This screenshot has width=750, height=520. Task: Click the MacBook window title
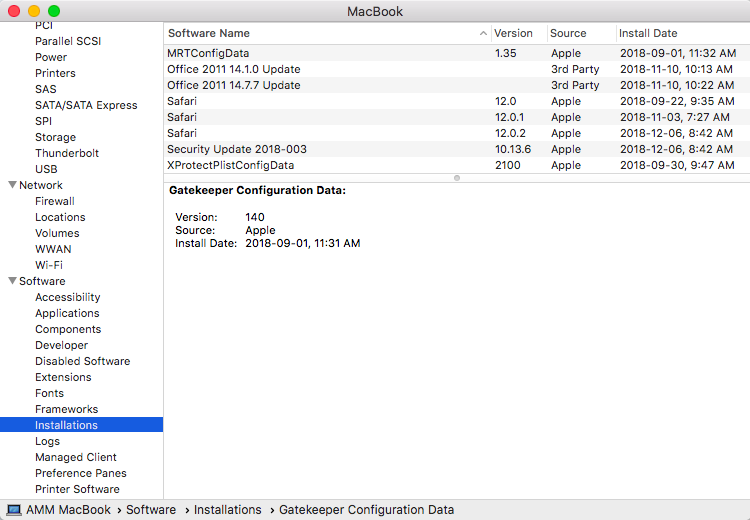(375, 11)
